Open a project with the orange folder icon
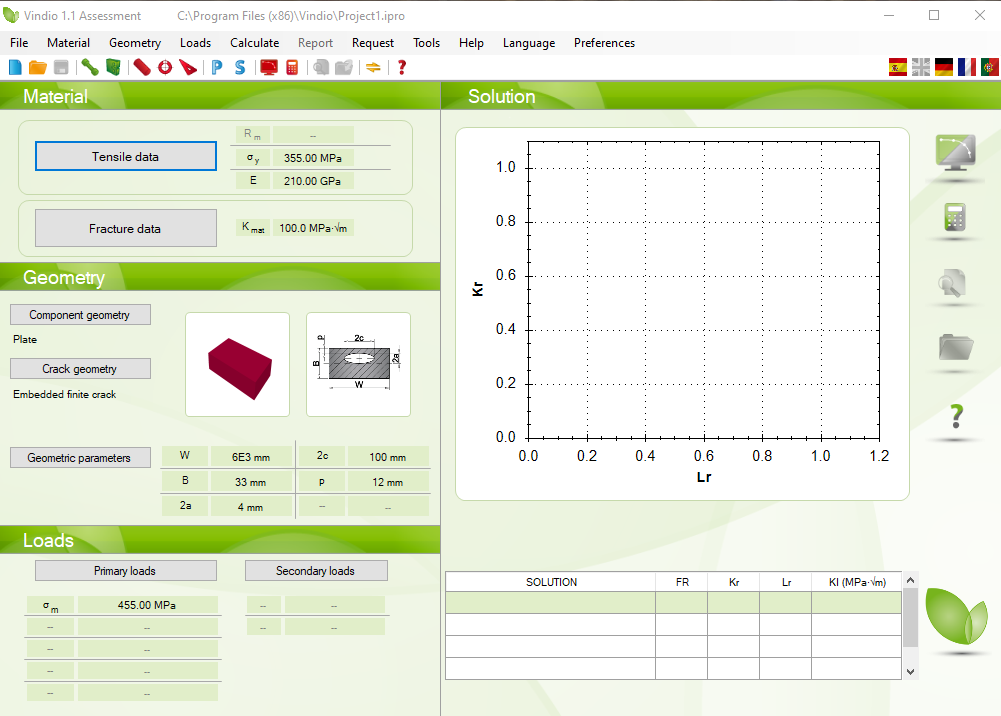Viewport: 1001px width, 716px height. [38, 67]
